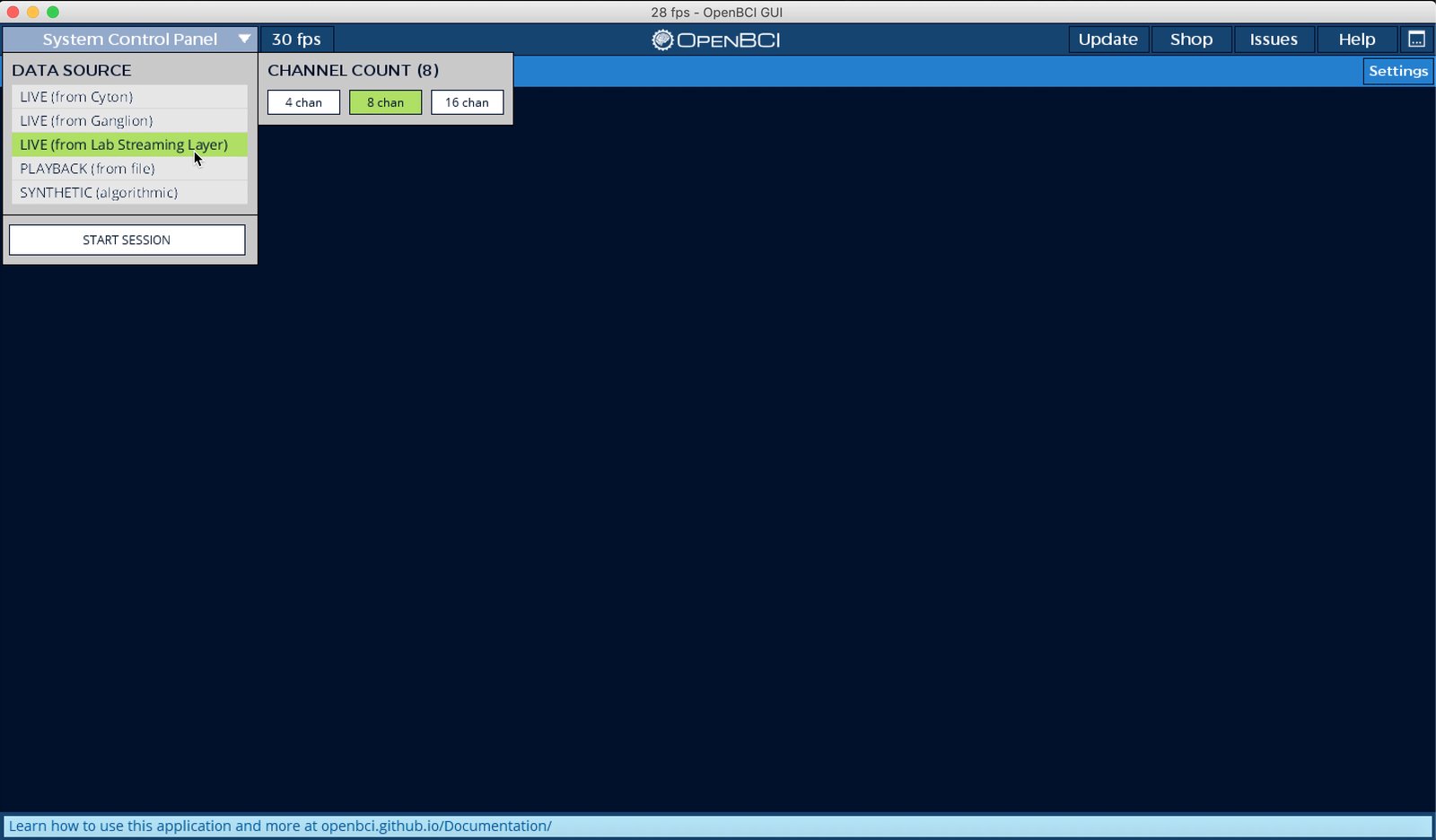Open the Update page
Viewport: 1436px width, 840px height.
1108,39
